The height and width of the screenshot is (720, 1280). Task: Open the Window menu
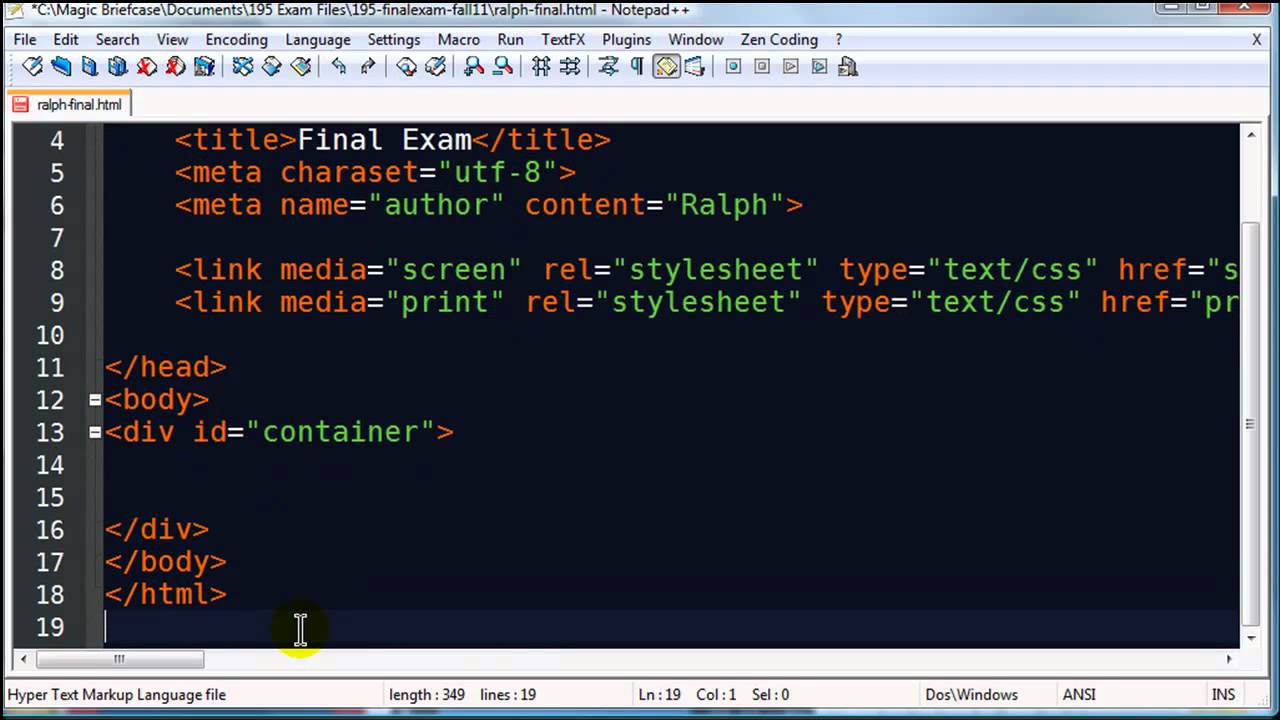[696, 40]
